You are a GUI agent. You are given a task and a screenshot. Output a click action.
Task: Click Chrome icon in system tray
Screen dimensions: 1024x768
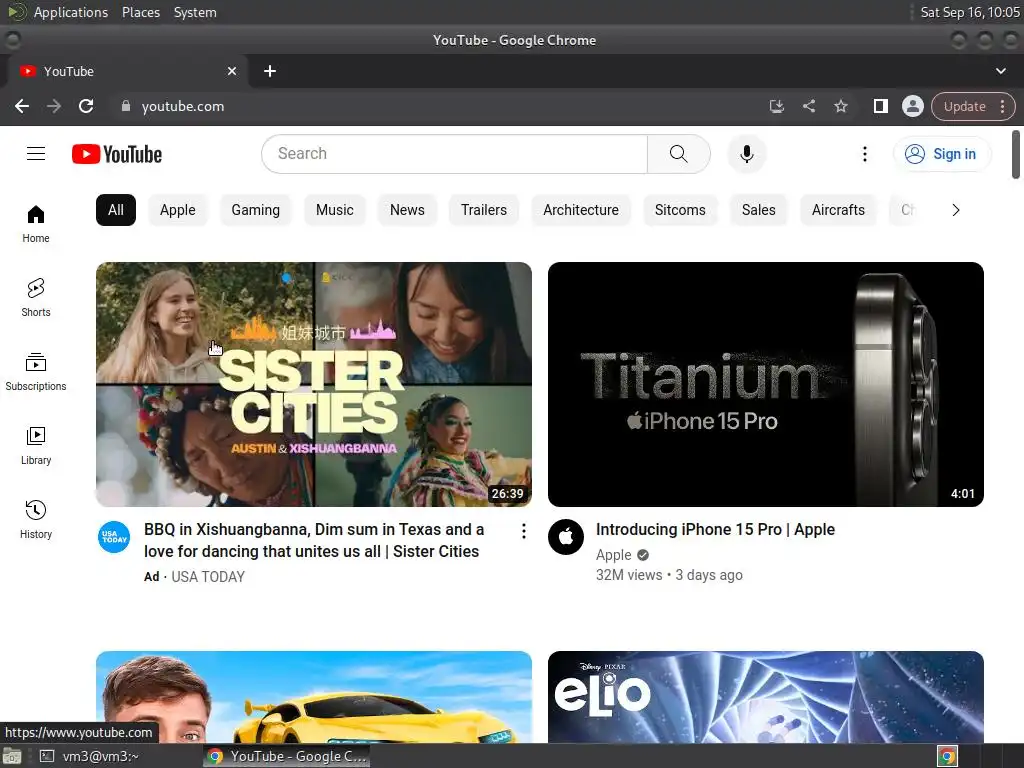(x=948, y=756)
